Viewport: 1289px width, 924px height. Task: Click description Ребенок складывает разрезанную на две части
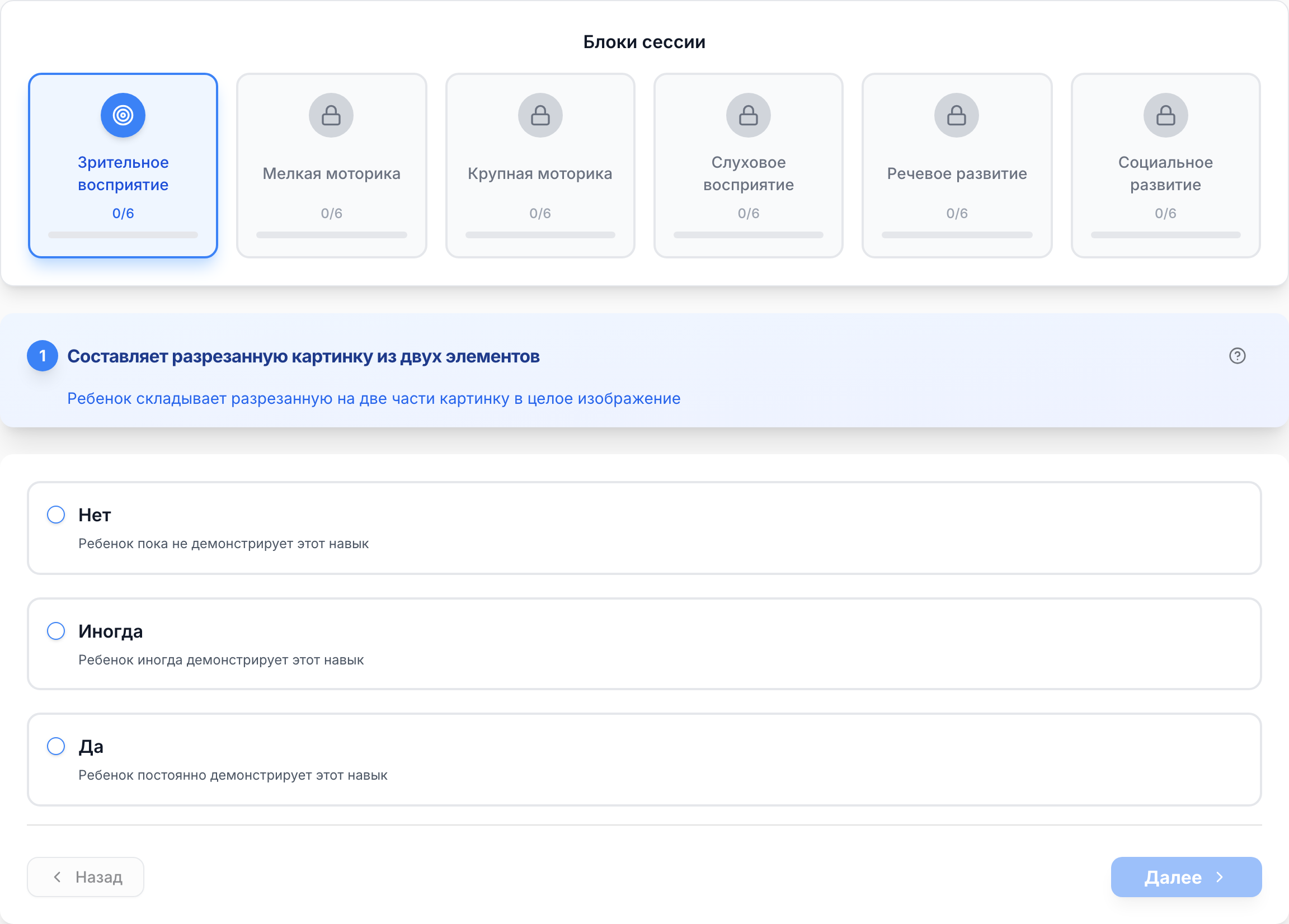coord(373,398)
